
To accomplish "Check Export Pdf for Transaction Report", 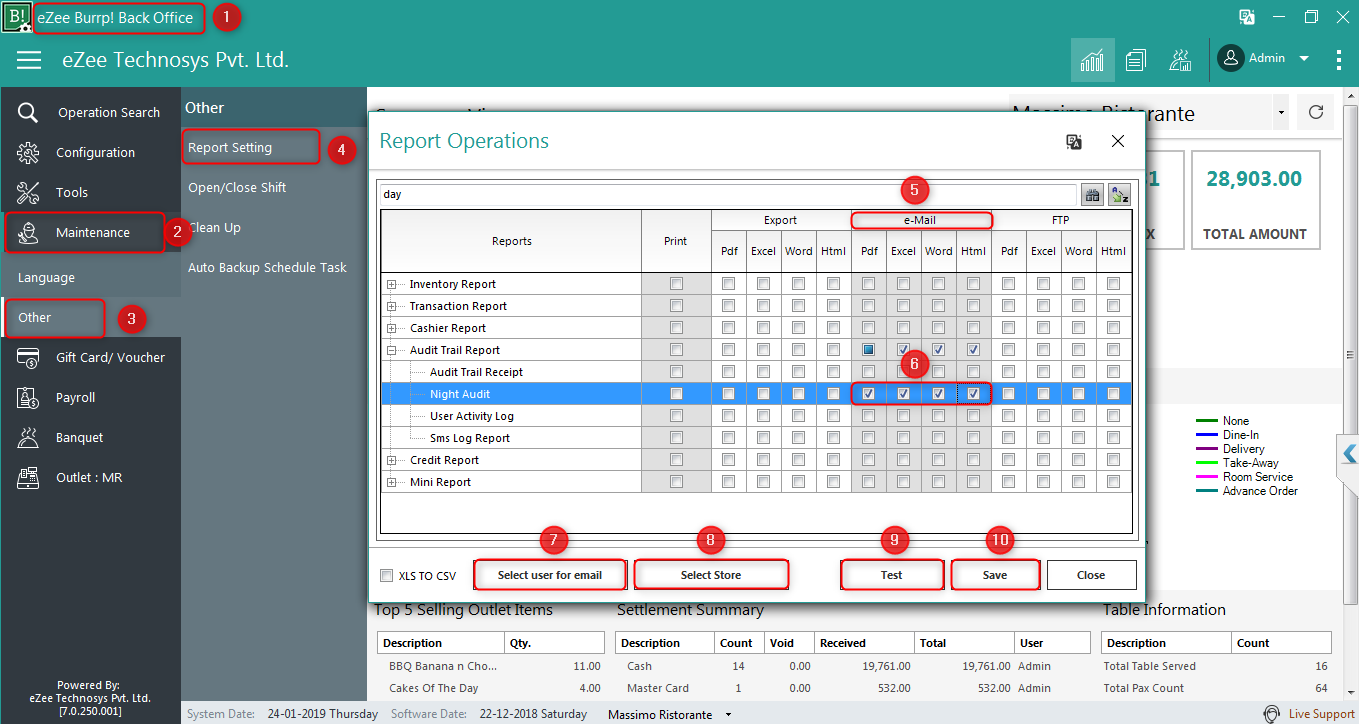I will (x=729, y=306).
